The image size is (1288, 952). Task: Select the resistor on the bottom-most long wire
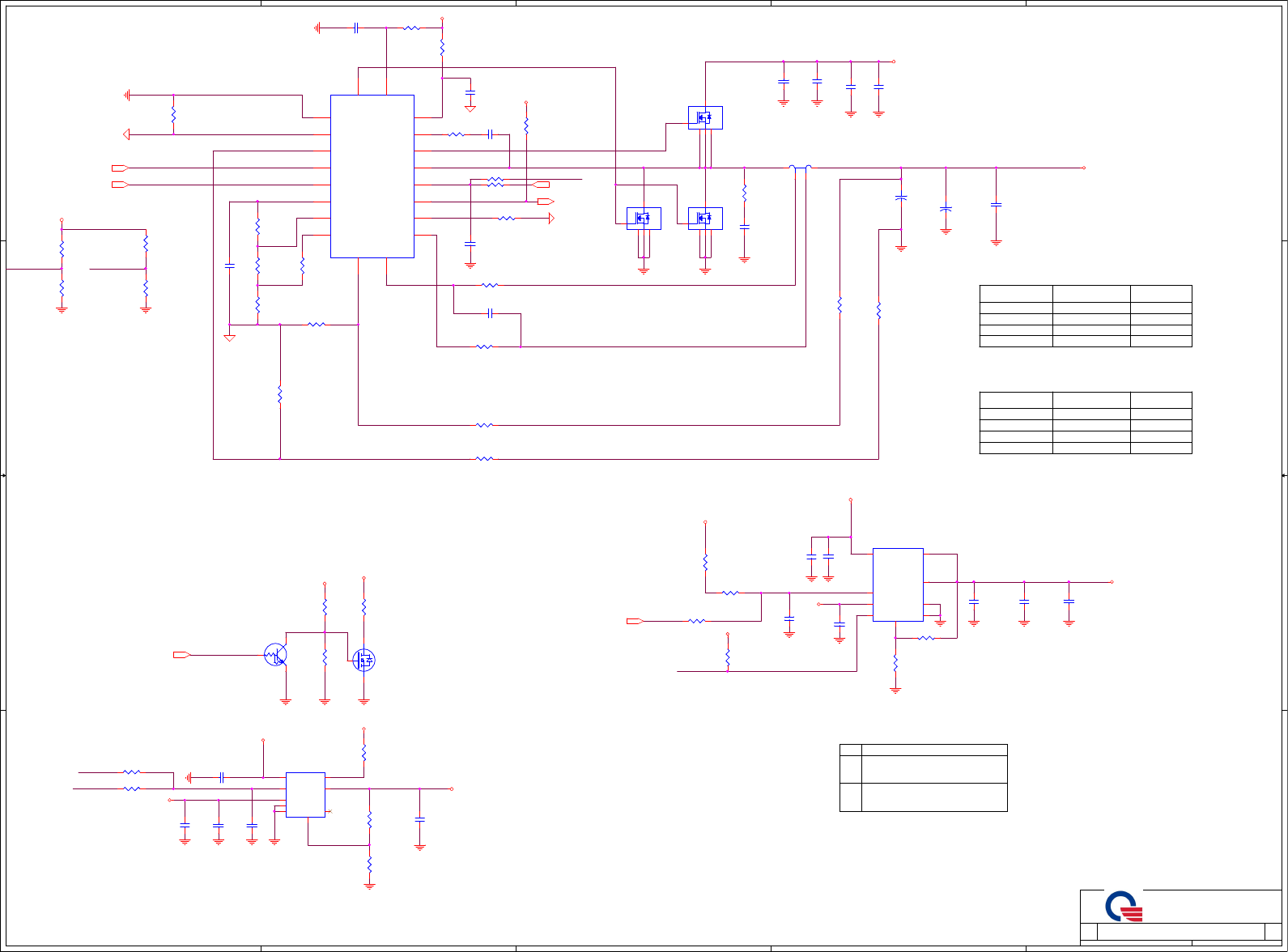click(x=484, y=458)
